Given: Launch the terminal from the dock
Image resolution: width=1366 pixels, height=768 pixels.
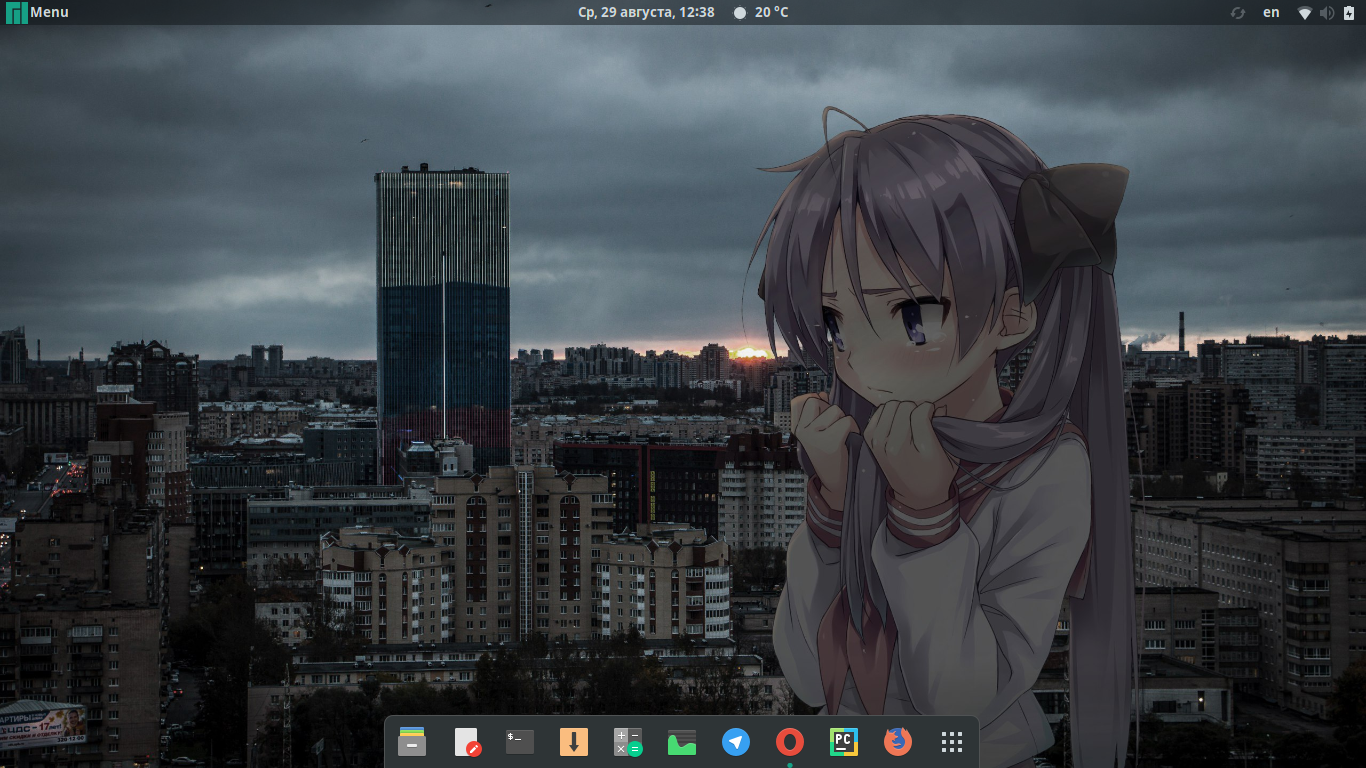Looking at the screenshot, I should [x=520, y=741].
